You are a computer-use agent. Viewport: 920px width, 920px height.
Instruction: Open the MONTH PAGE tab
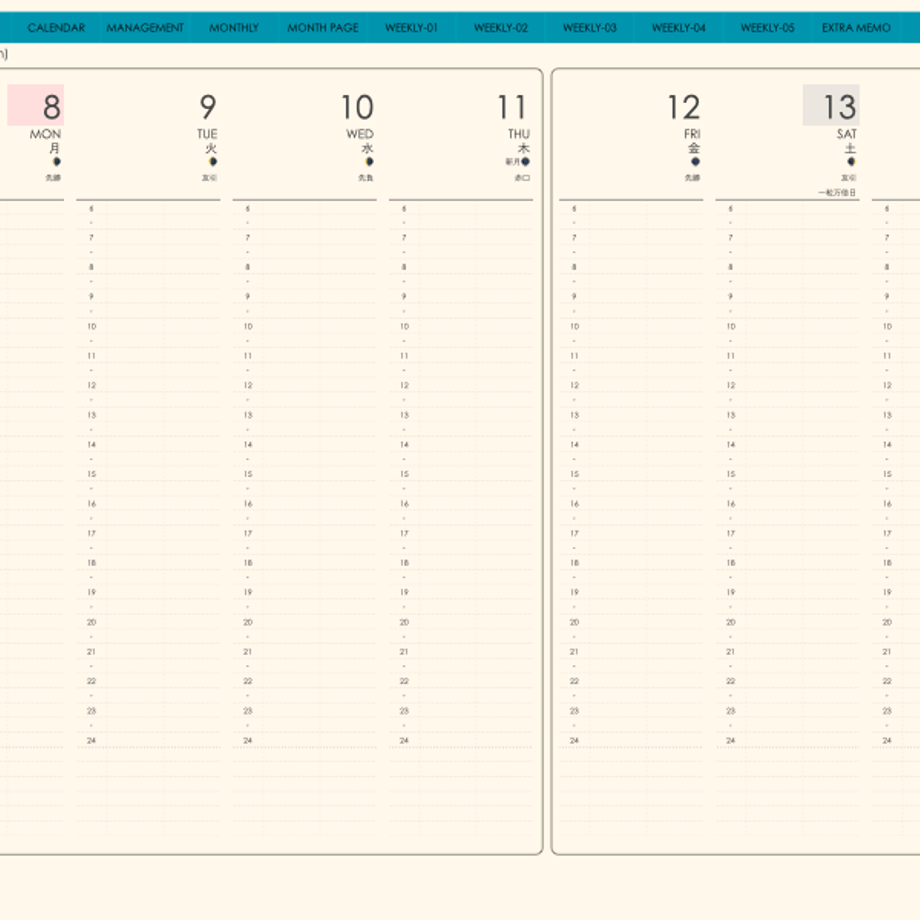coord(323,28)
